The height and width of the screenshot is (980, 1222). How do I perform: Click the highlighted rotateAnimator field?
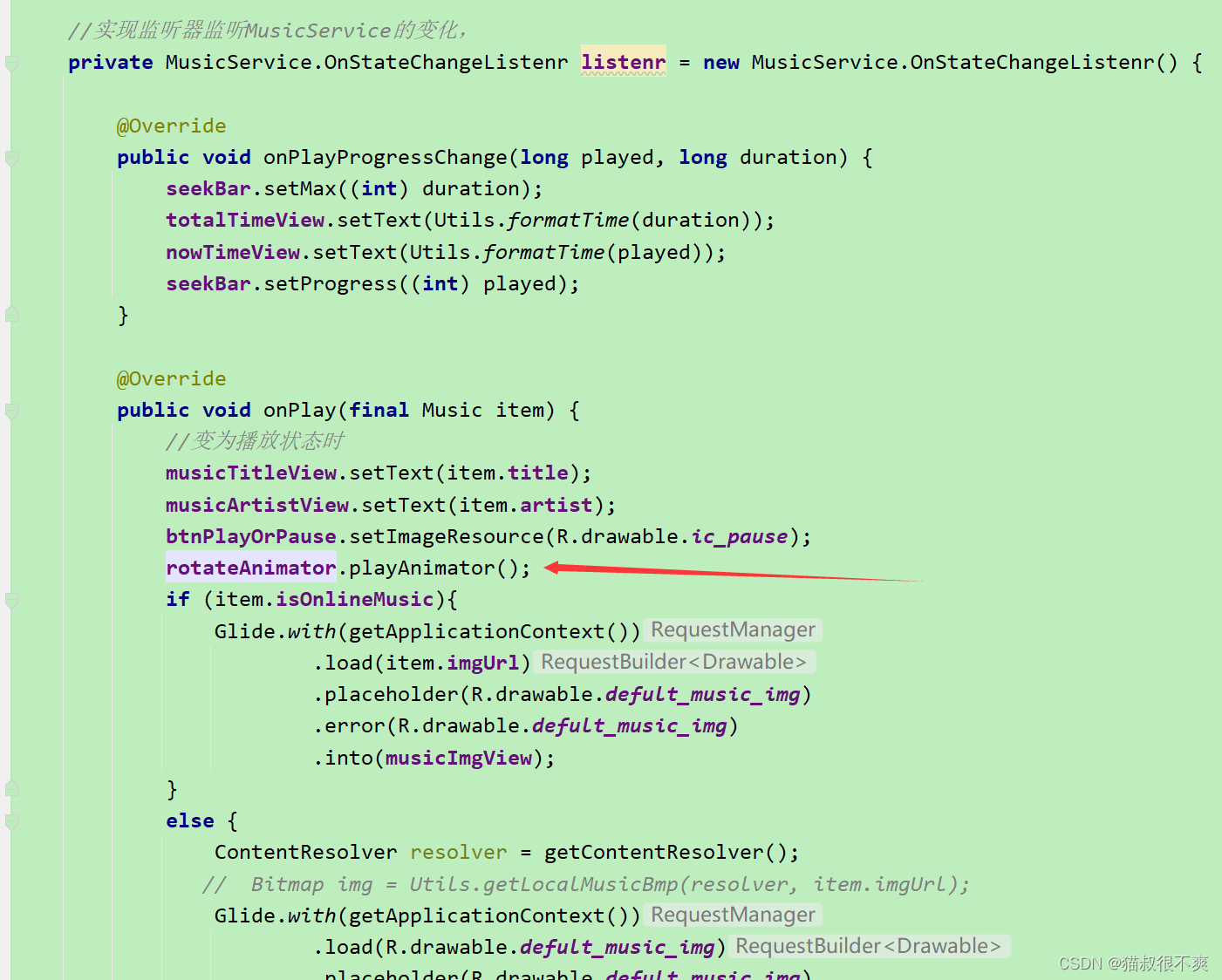point(251,568)
